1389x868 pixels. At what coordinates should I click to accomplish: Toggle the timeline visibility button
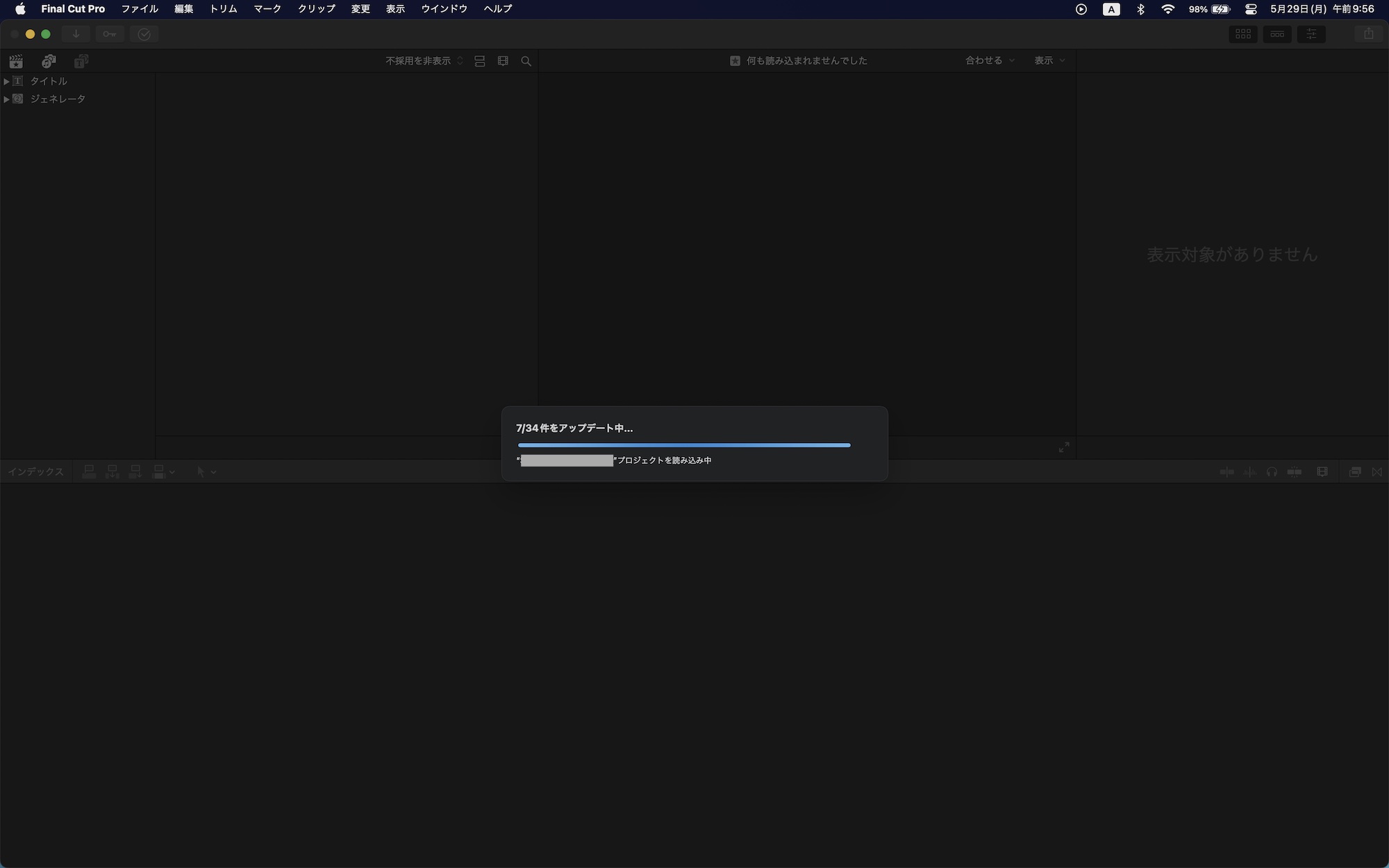tap(1276, 34)
